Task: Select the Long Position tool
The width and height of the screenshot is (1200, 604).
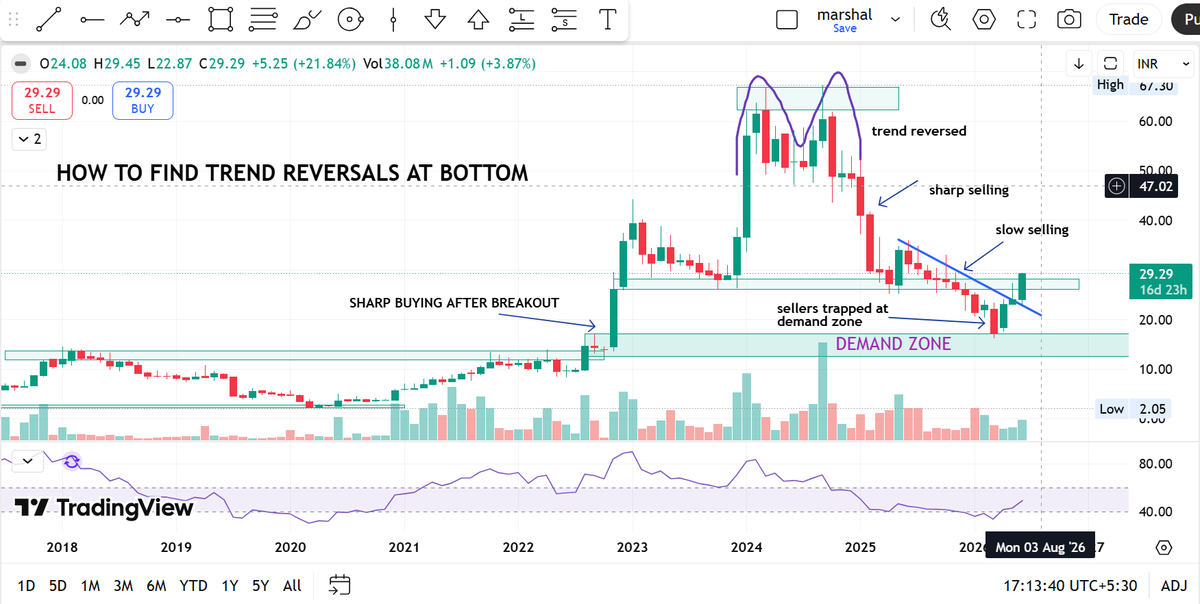Action: pyautogui.click(x=521, y=19)
